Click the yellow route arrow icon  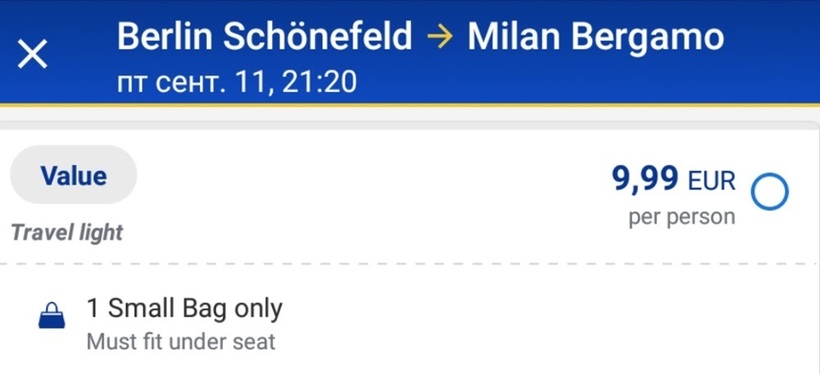tap(440, 38)
